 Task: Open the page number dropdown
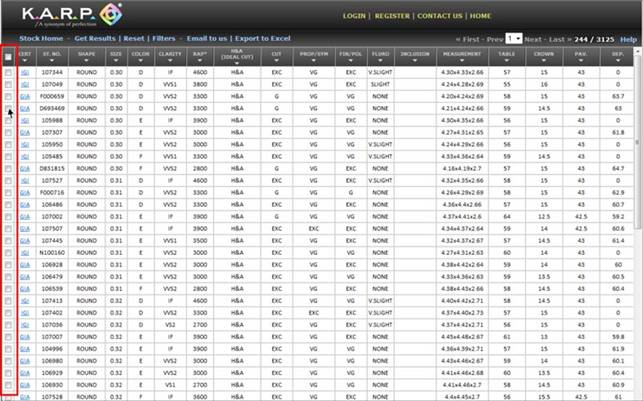[515, 37]
